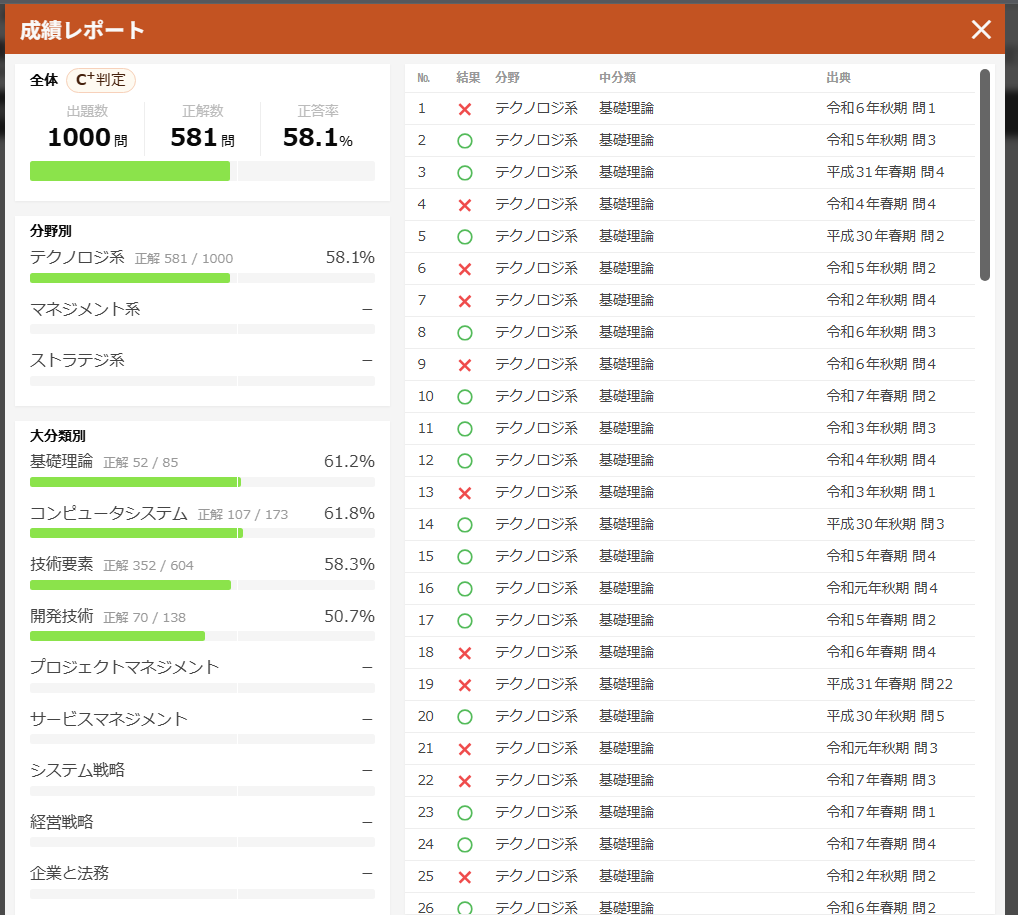Click the コンピュータシステム category label
This screenshot has height=915, width=1018.
108,513
